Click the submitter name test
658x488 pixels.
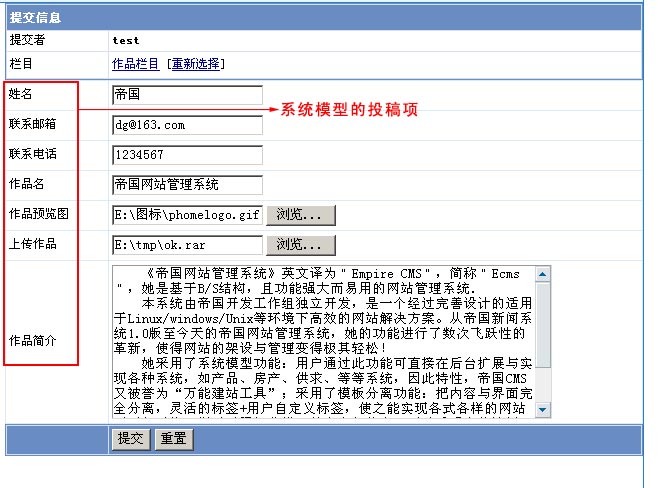click(x=126, y=41)
